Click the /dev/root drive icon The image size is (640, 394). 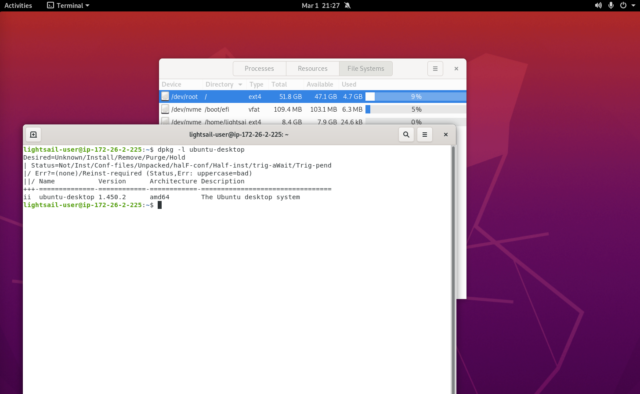[165, 96]
